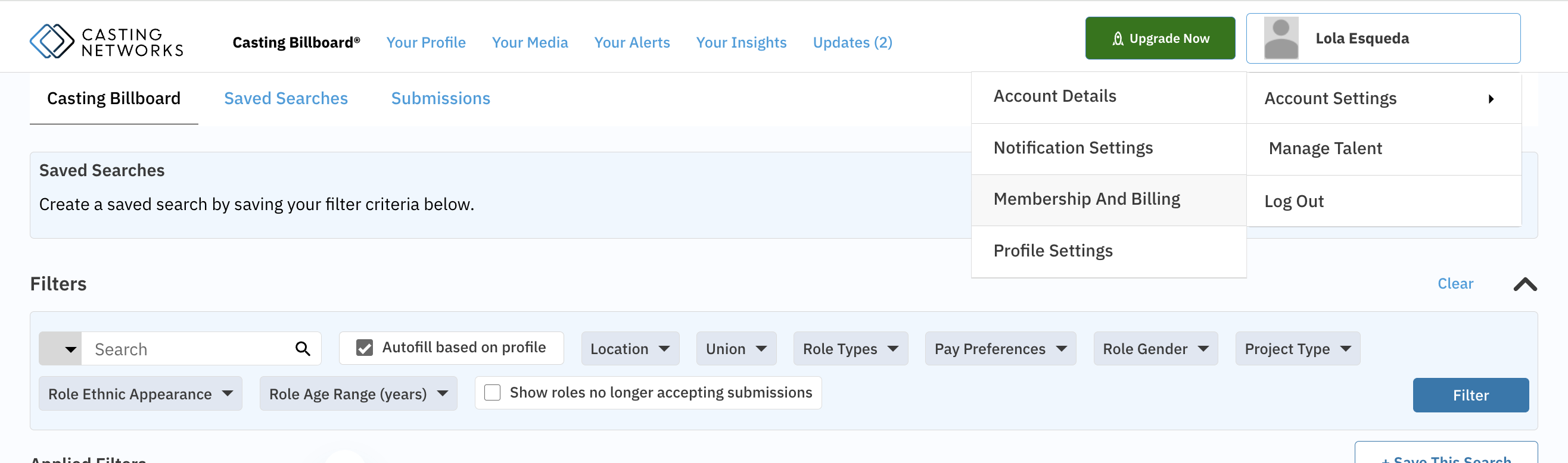Go to Your Alerts
This screenshot has height=463, width=1568.
[x=632, y=42]
